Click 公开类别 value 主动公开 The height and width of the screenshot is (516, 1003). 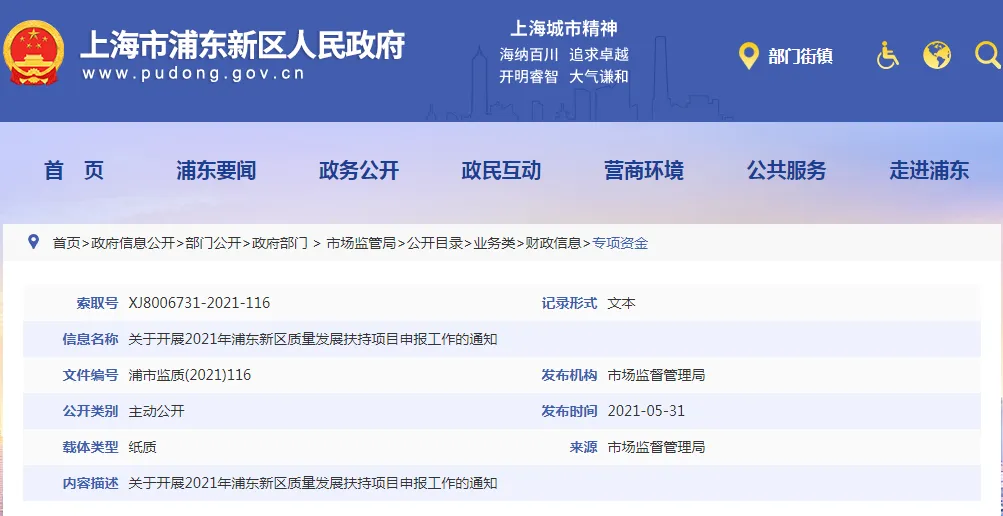156,410
